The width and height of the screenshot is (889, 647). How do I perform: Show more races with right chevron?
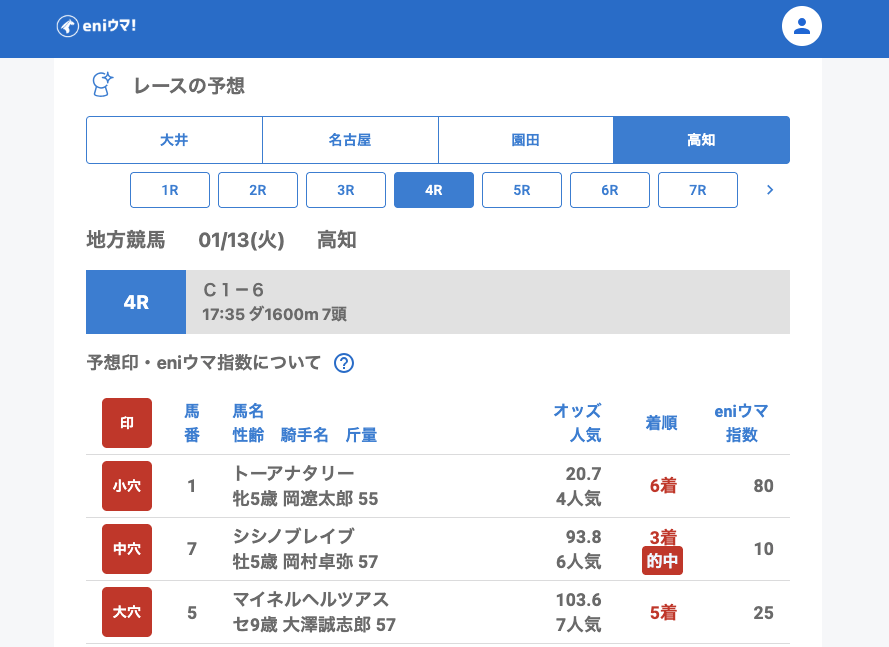click(x=769, y=190)
